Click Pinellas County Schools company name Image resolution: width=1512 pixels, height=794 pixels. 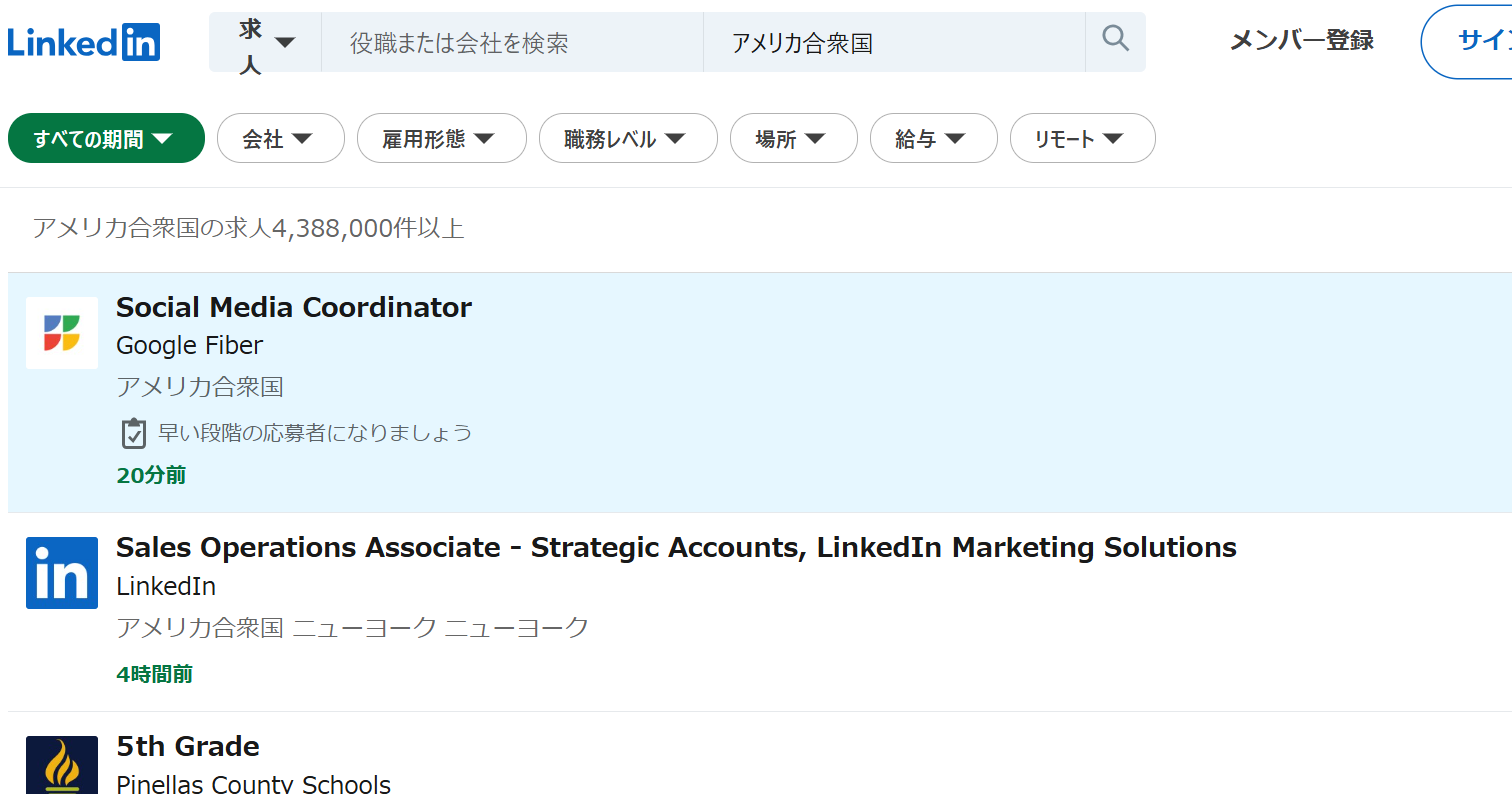(253, 783)
